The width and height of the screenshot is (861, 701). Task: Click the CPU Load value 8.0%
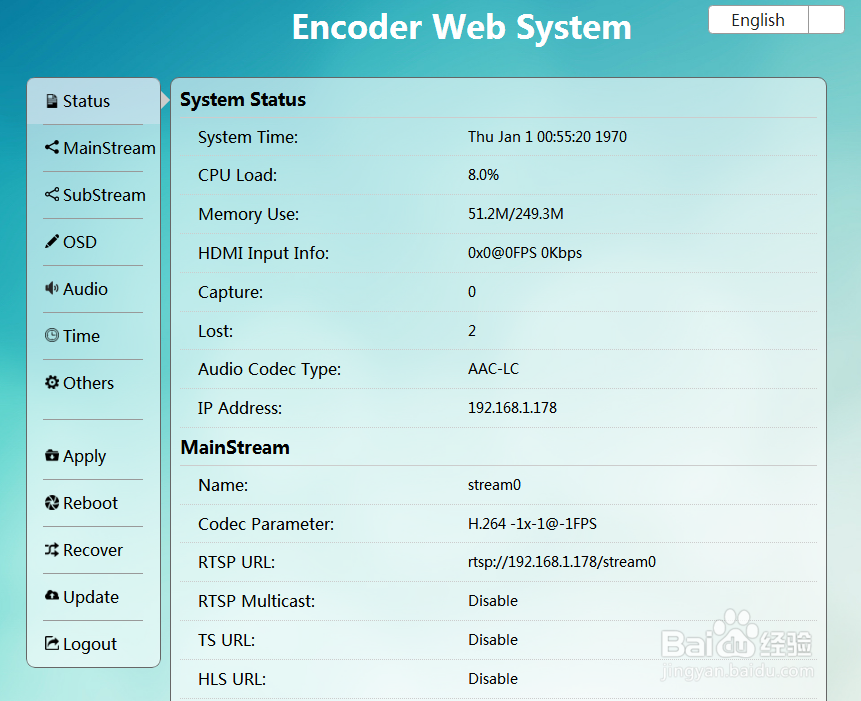tap(483, 175)
